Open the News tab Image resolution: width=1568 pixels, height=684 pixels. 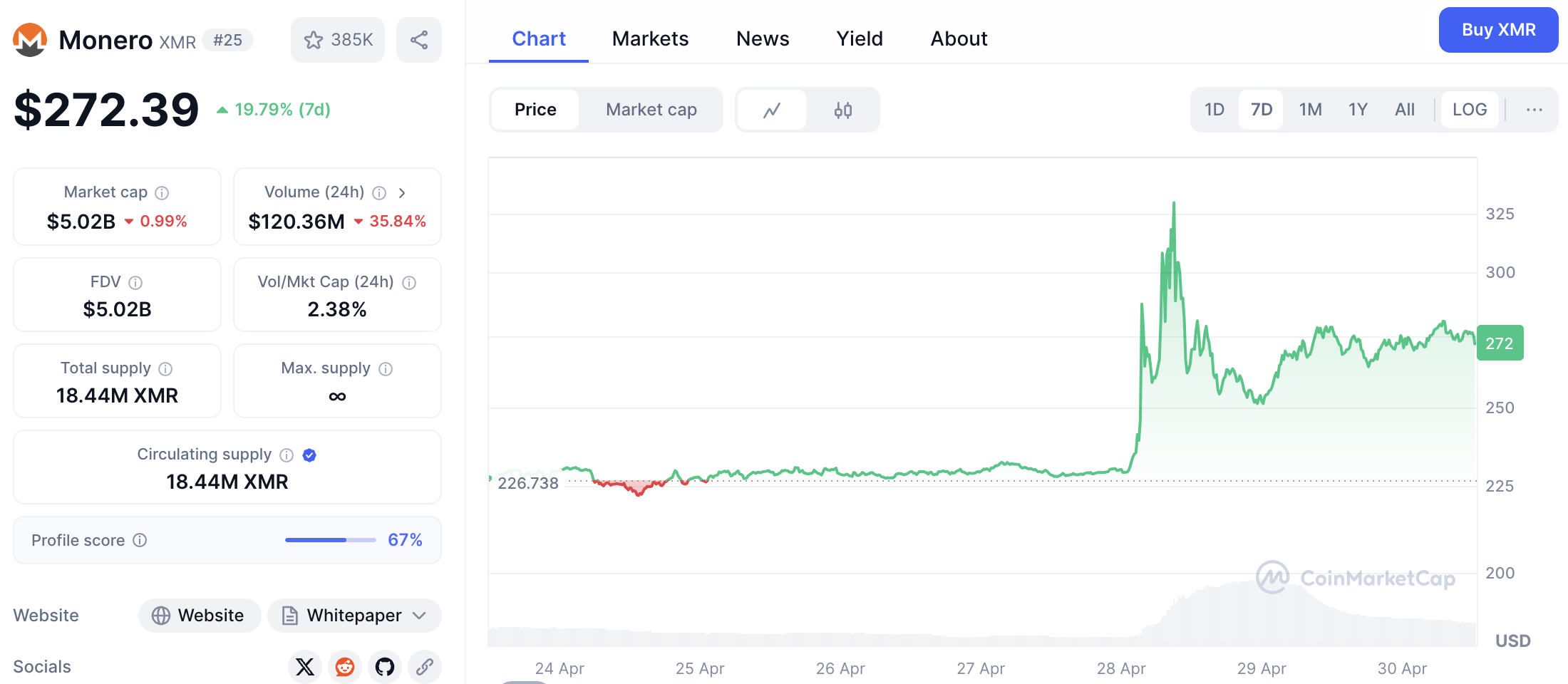point(763,38)
